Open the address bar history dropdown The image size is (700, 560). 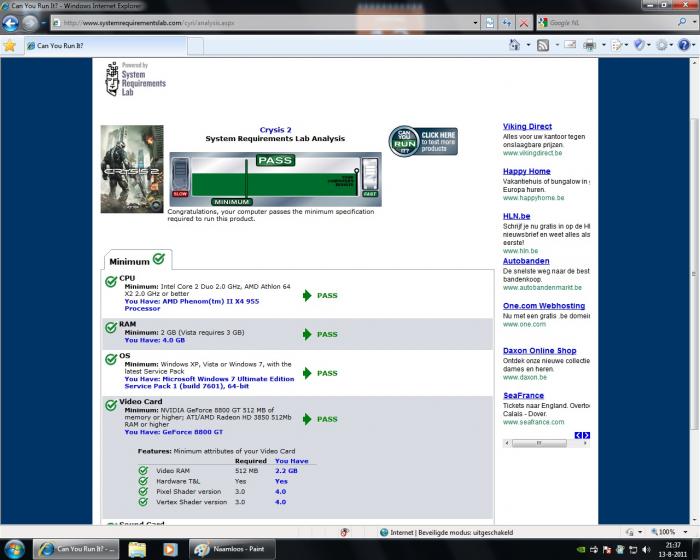(474, 22)
